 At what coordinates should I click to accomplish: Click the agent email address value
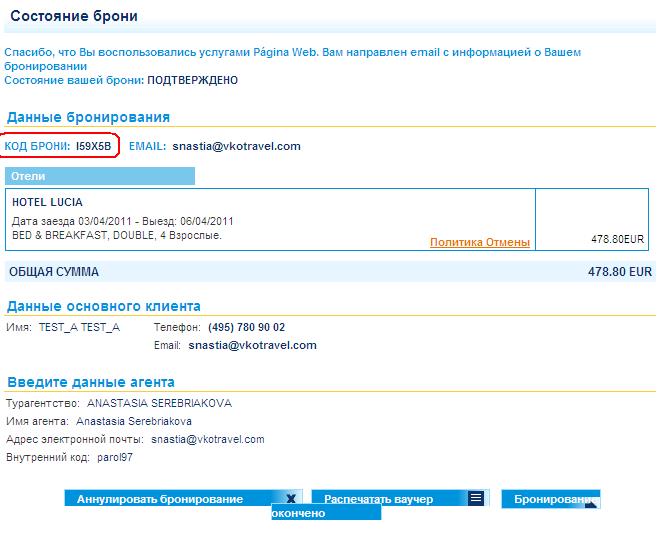point(208,439)
